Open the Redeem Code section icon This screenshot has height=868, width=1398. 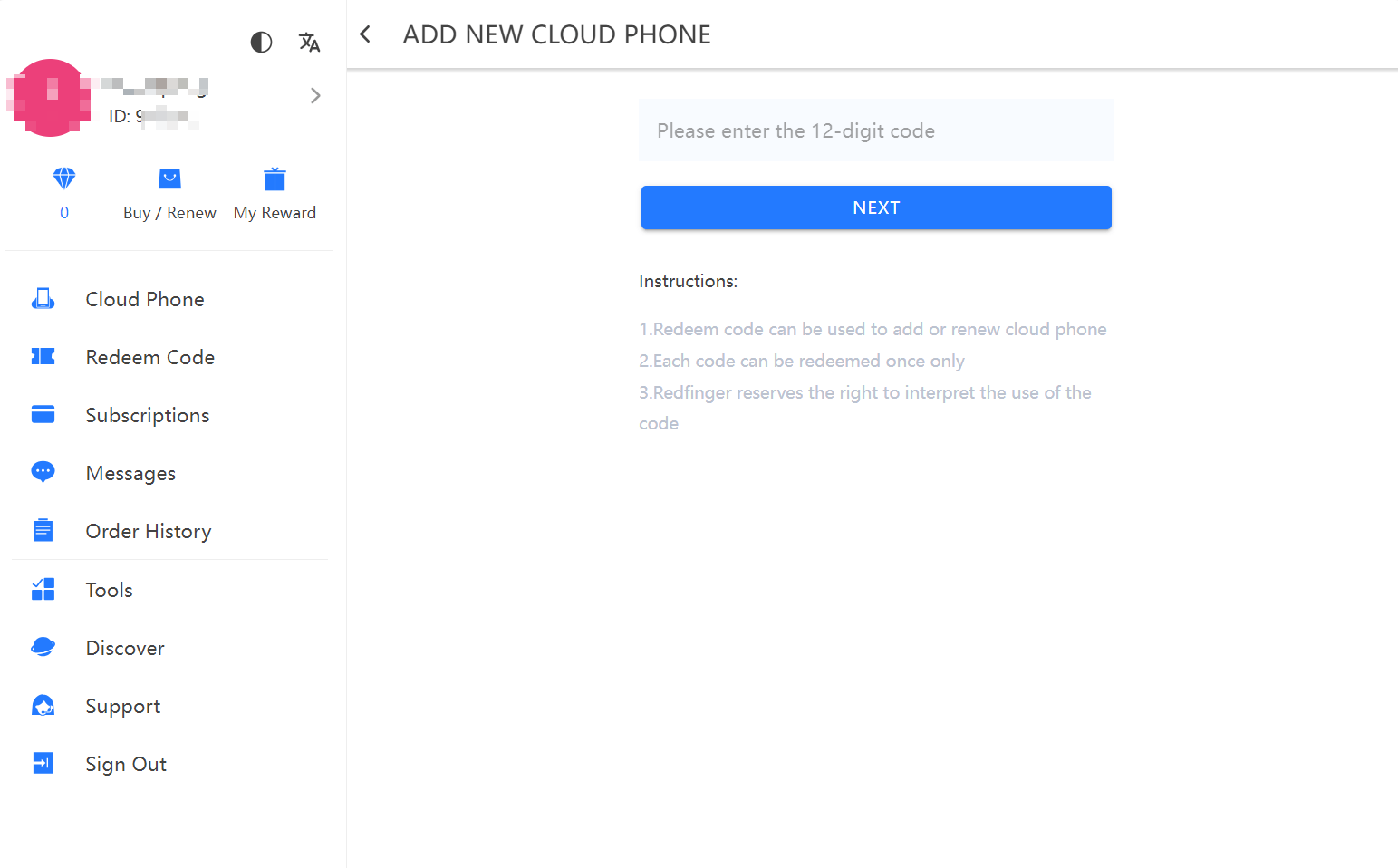tap(43, 356)
